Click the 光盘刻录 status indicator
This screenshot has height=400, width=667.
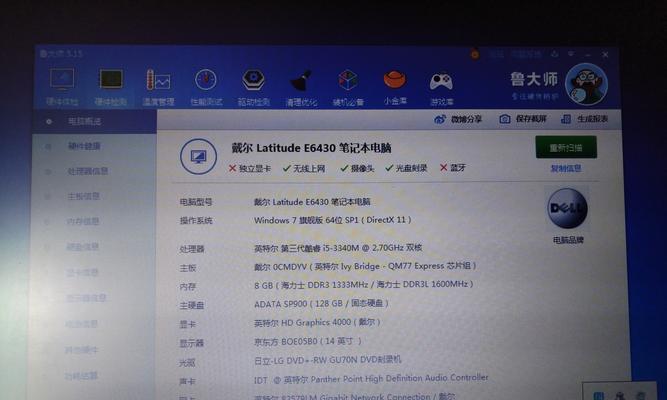coord(406,168)
